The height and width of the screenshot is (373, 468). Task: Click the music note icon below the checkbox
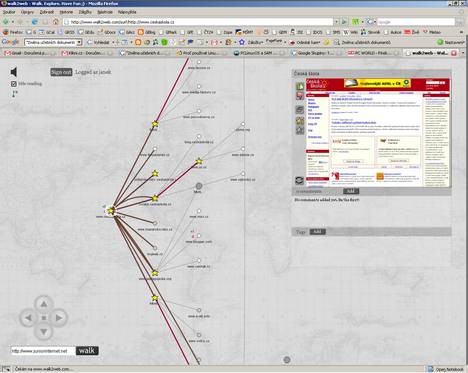(14, 94)
